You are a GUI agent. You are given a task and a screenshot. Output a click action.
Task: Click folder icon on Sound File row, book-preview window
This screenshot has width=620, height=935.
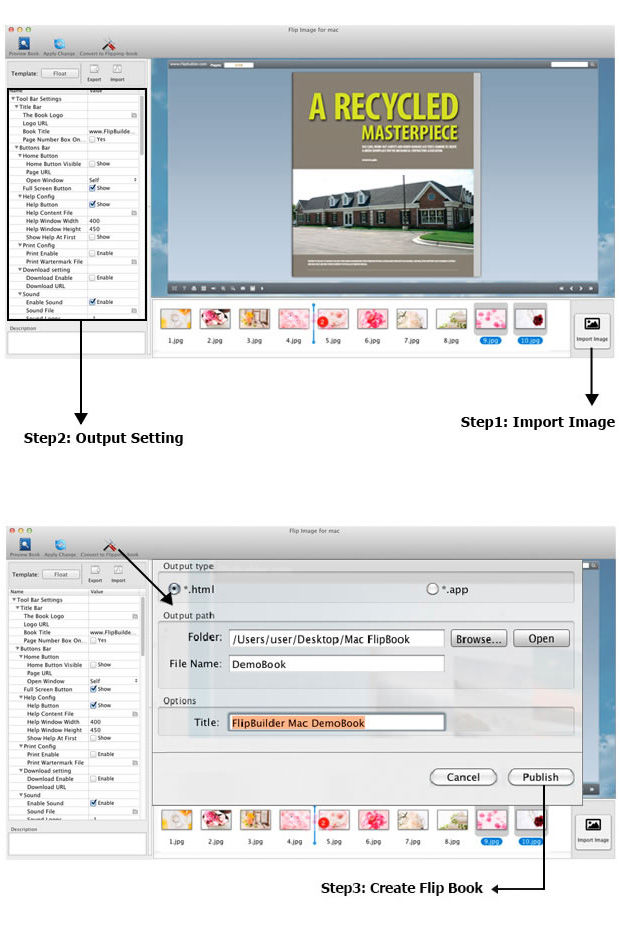point(134,311)
